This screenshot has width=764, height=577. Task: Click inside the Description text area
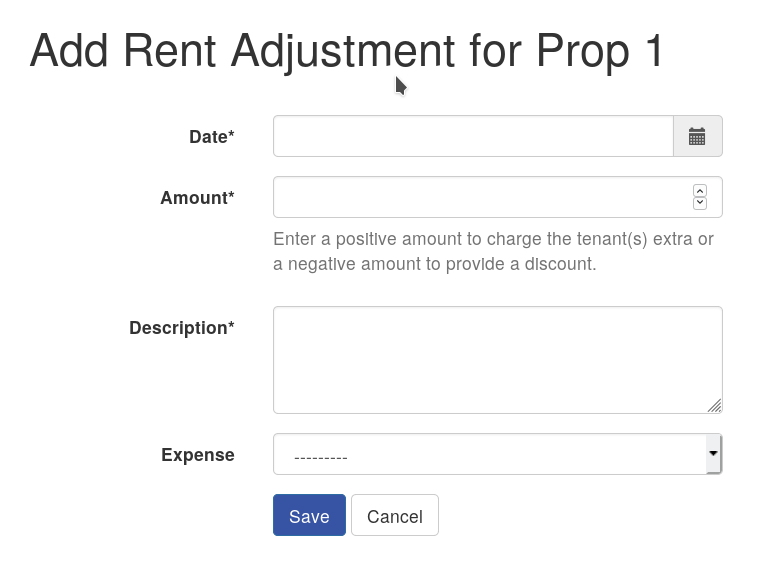(497, 360)
